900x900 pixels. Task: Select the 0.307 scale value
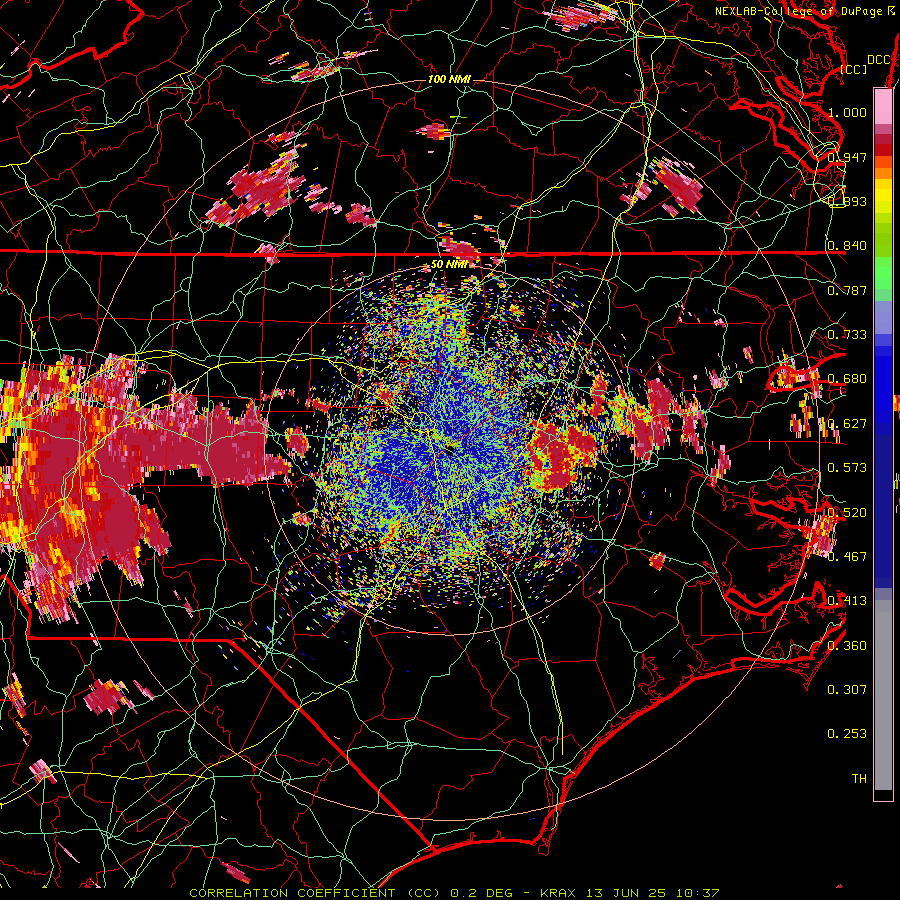coord(847,690)
